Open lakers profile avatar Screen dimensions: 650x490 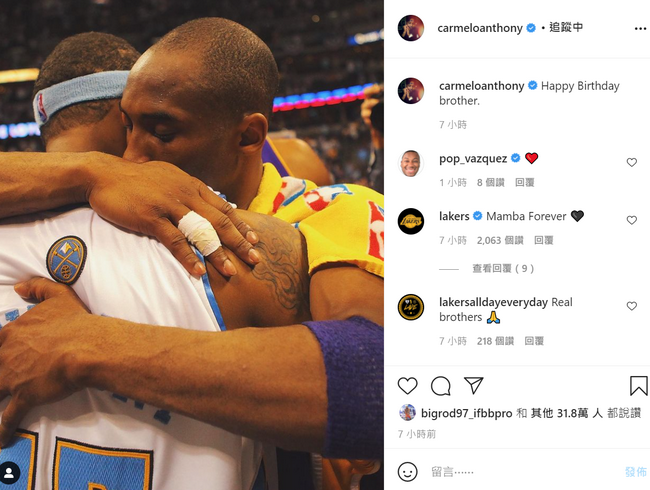[411, 221]
